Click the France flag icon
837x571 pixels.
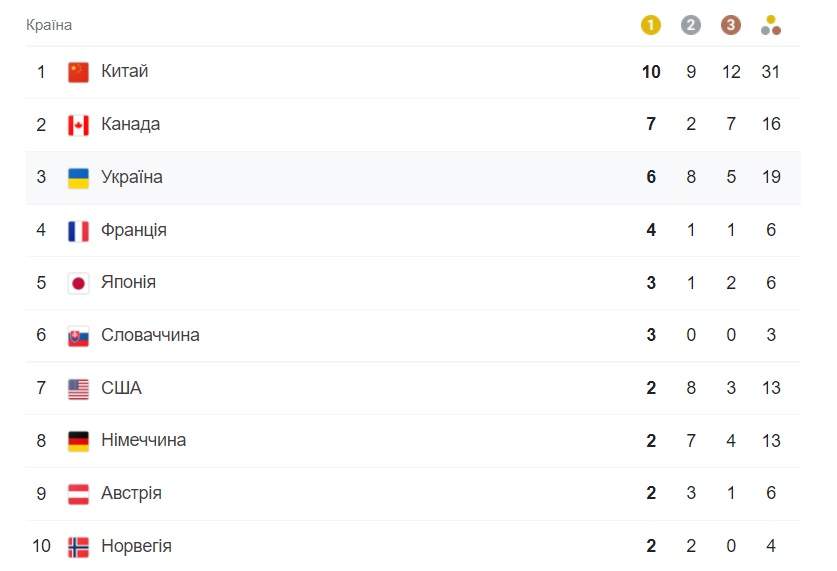coord(78,231)
